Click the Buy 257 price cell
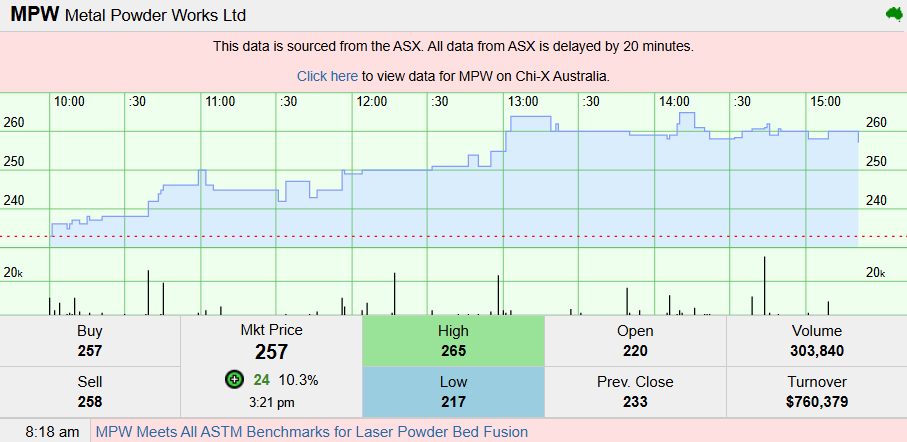The image size is (907, 442). (x=90, y=351)
